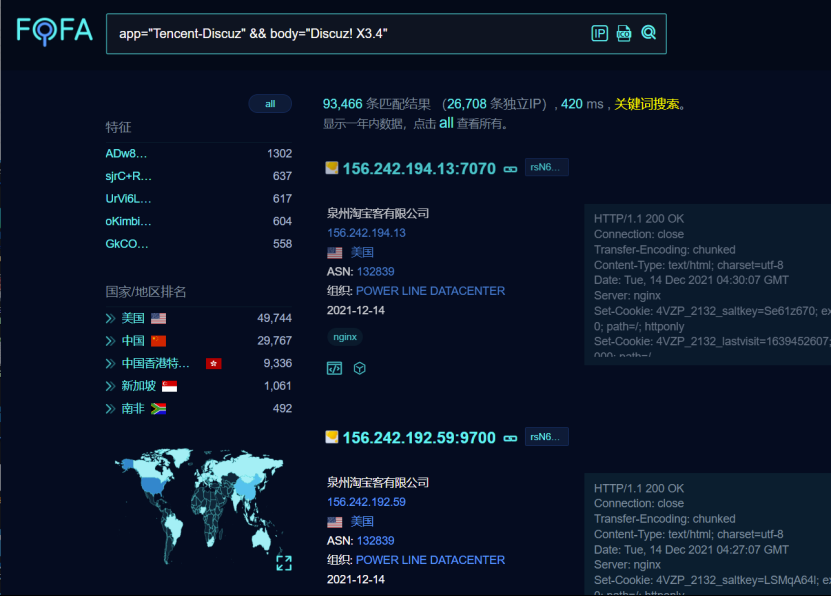
Task: Click the 国家/地区排名 section heading
Action: click(146, 292)
